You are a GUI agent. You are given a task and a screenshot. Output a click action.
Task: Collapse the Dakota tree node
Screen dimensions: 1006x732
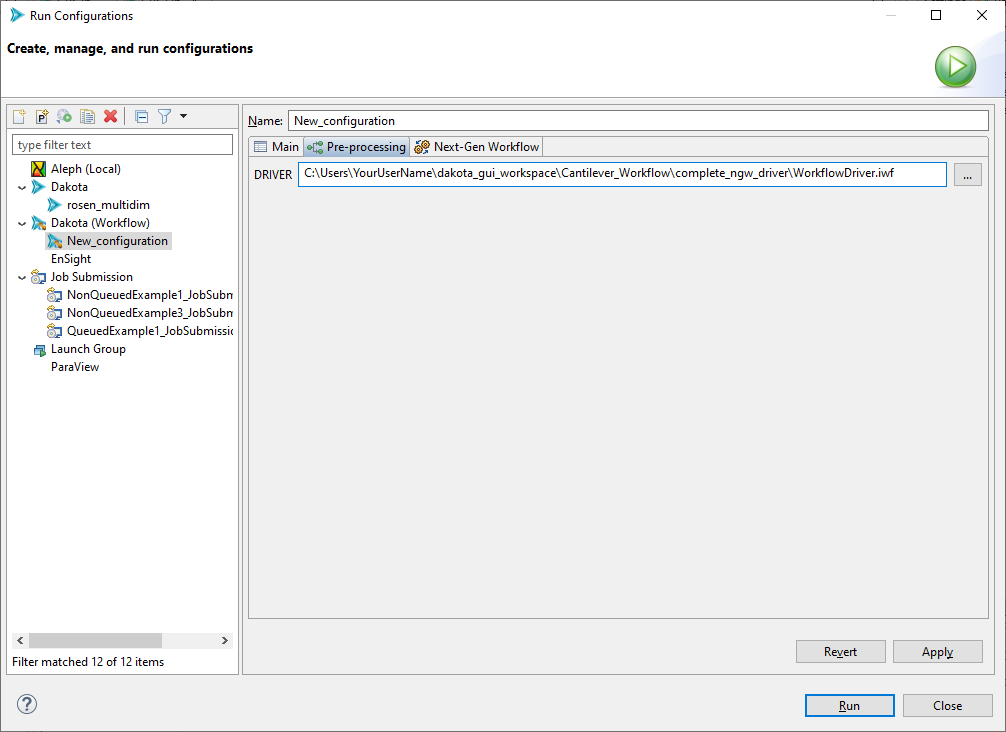tap(21, 186)
